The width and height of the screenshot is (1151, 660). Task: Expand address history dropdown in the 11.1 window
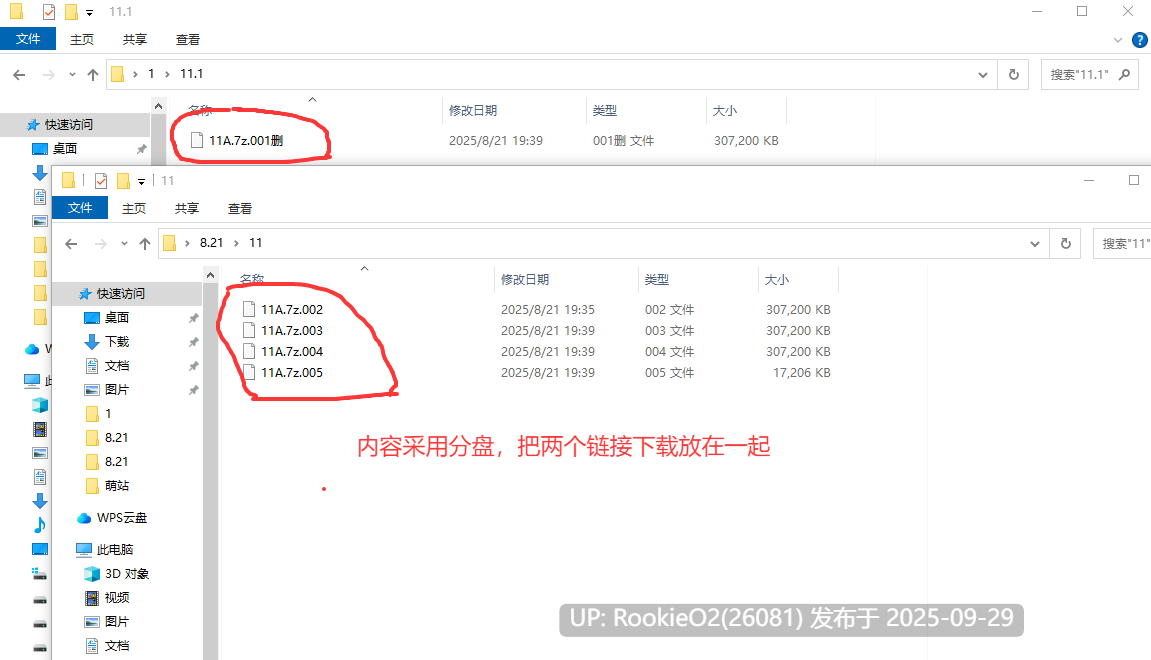pyautogui.click(x=982, y=75)
